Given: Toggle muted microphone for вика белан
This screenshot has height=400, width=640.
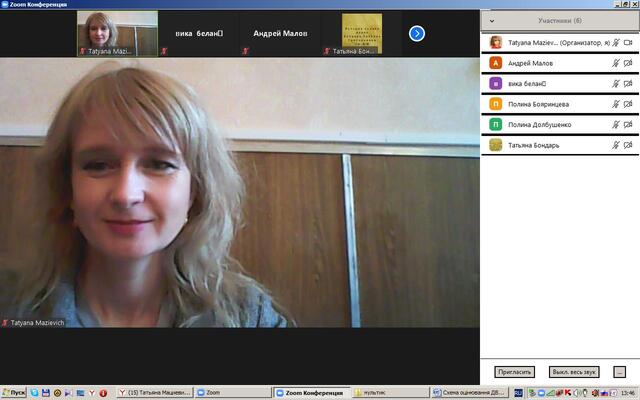Looking at the screenshot, I should (x=616, y=83).
